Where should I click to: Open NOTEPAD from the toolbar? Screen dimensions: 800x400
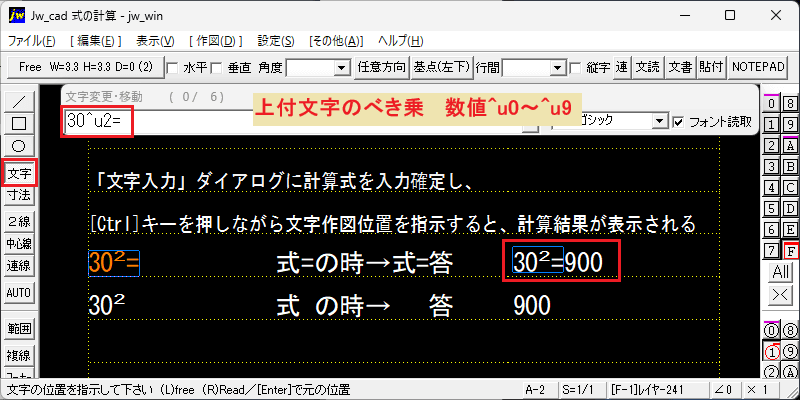point(758,67)
